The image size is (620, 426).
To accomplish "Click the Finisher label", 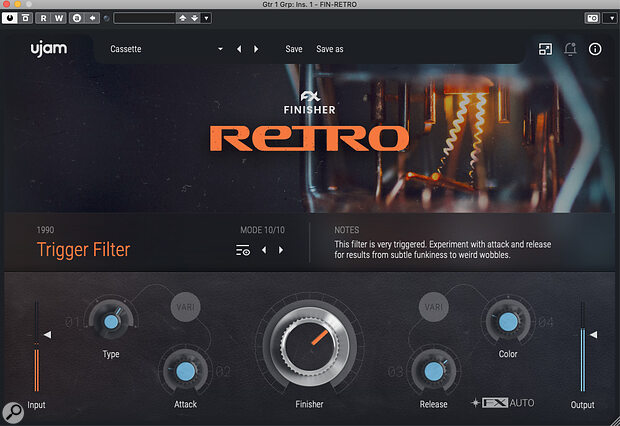I will click(x=309, y=404).
